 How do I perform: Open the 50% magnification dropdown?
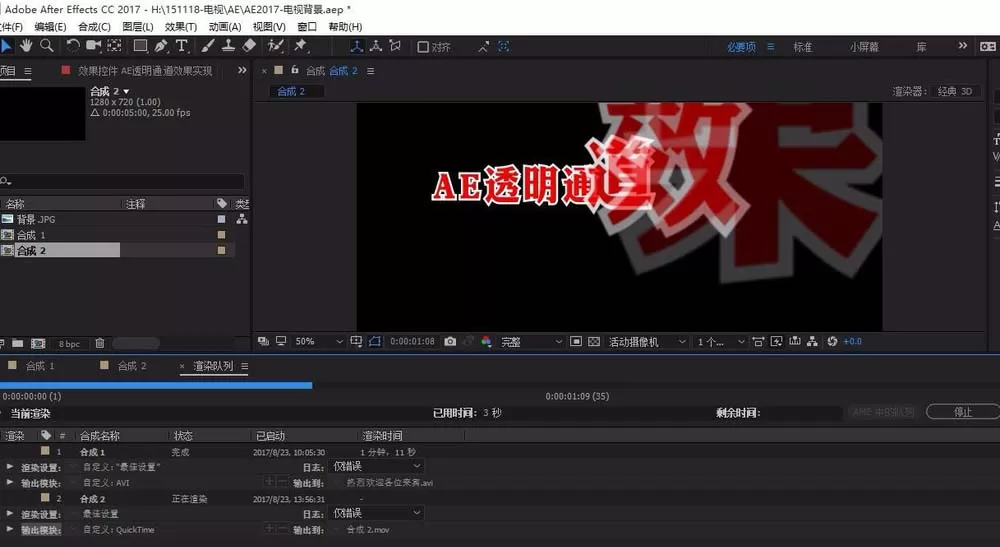[x=319, y=342]
